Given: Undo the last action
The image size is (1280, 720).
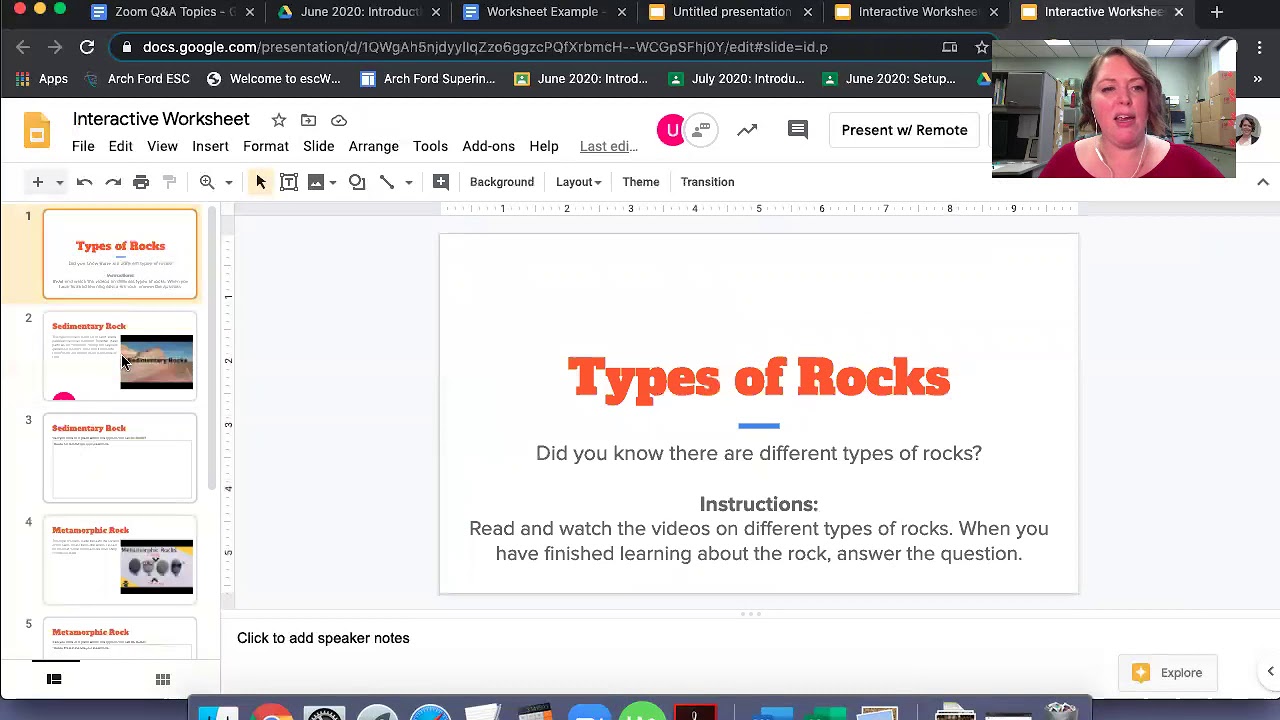Looking at the screenshot, I should point(84,182).
